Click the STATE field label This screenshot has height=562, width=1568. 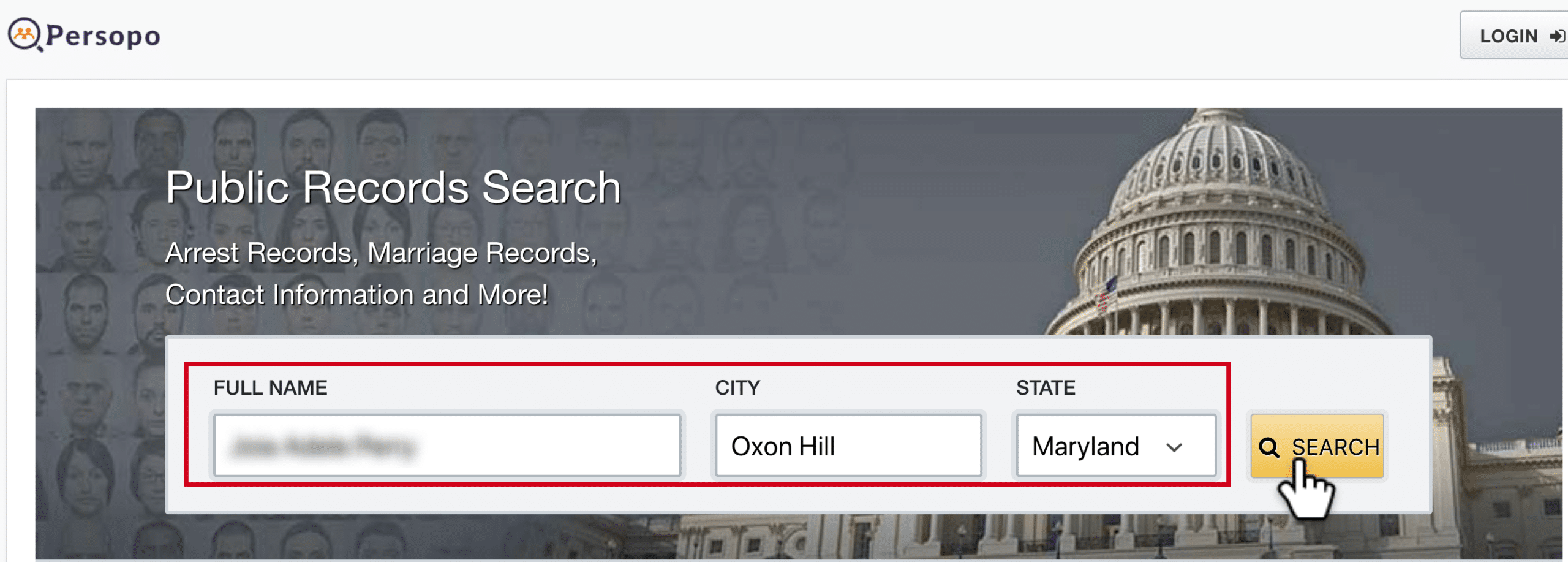(1046, 388)
